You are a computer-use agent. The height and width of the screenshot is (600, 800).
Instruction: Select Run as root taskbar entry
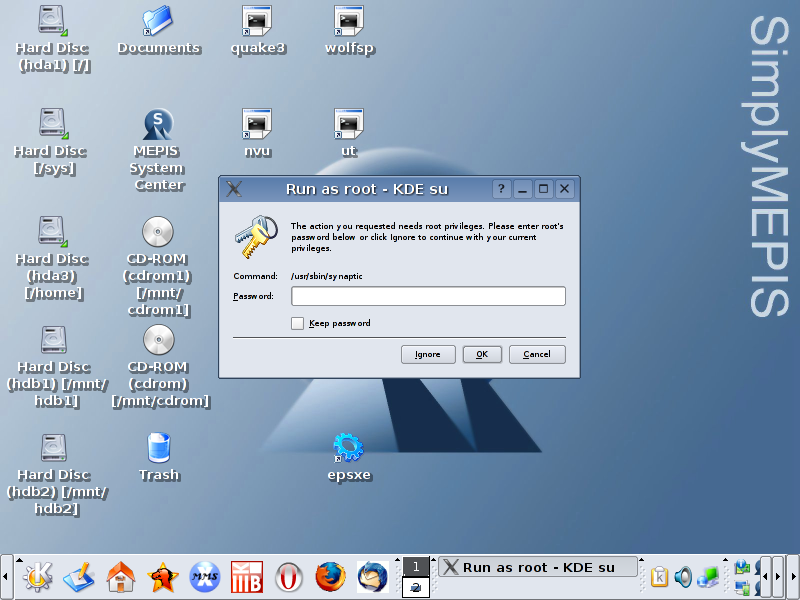click(x=537, y=567)
